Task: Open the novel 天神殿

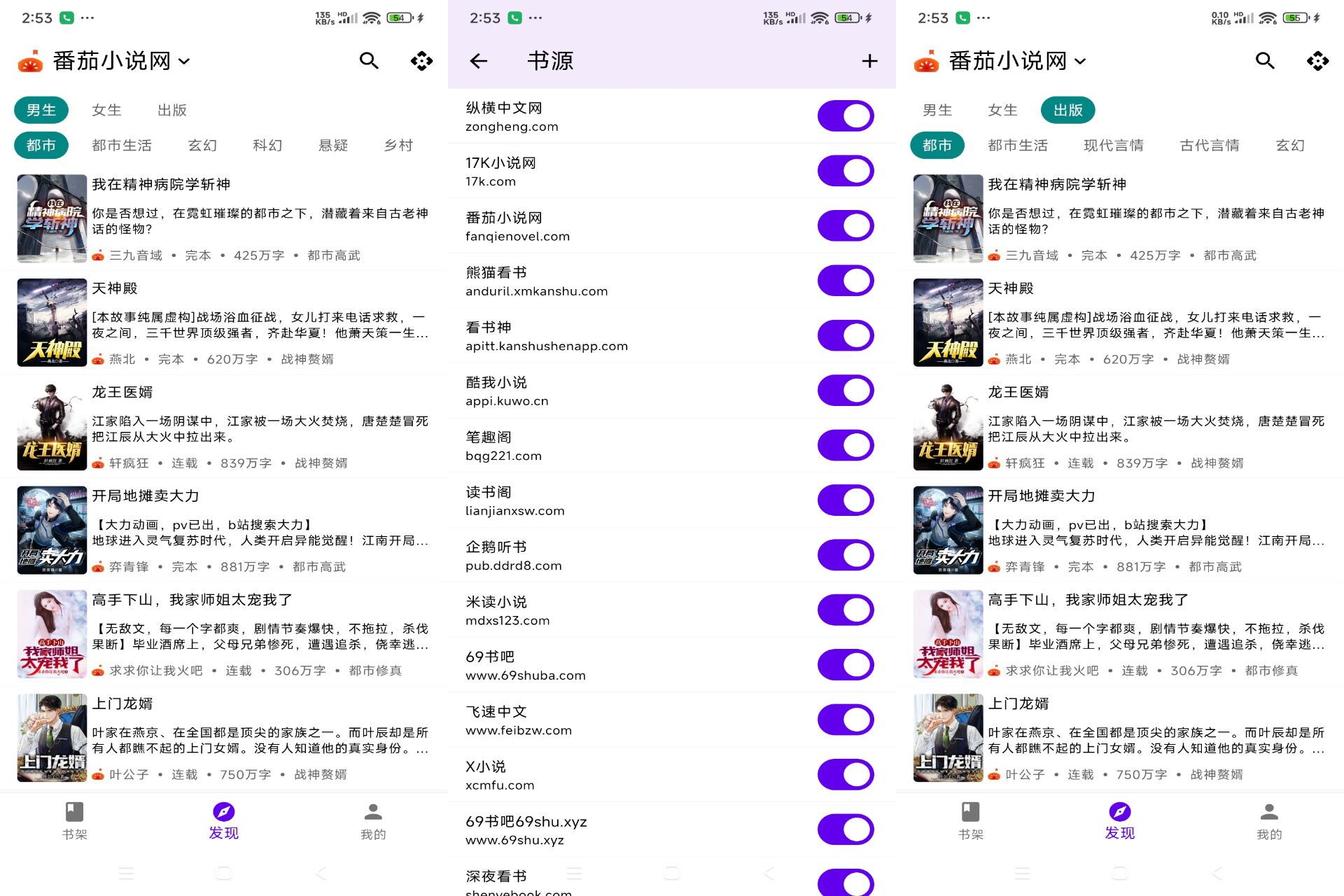Action: [113, 288]
